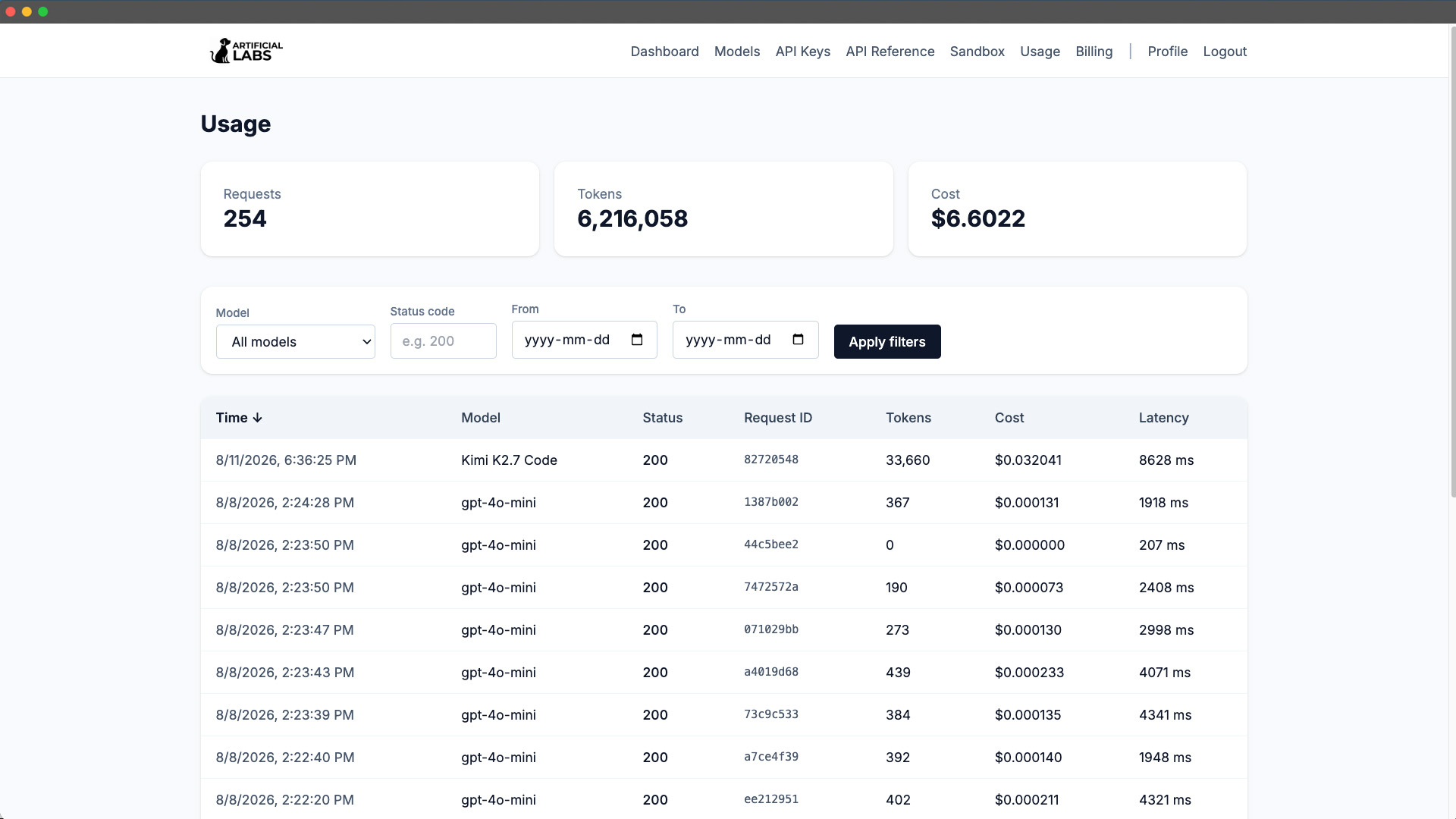Click request ID 73c9c533

pos(770,714)
